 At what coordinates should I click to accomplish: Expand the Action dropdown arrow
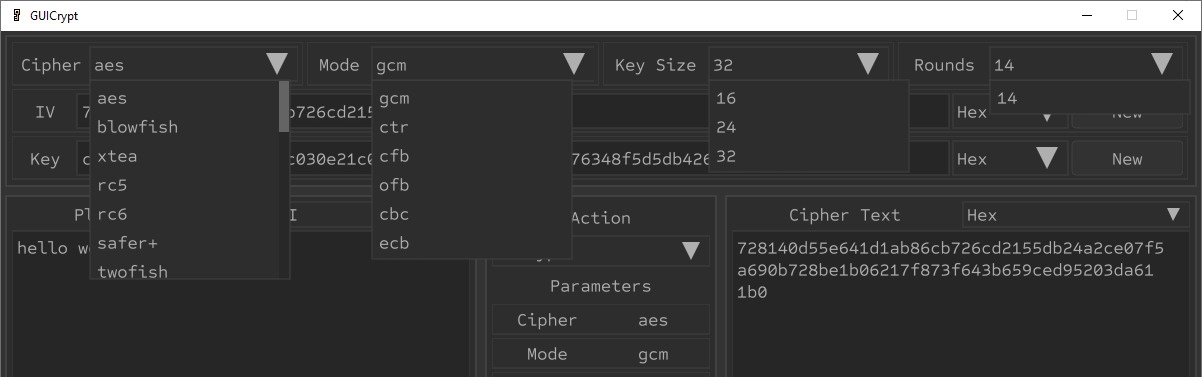691,251
